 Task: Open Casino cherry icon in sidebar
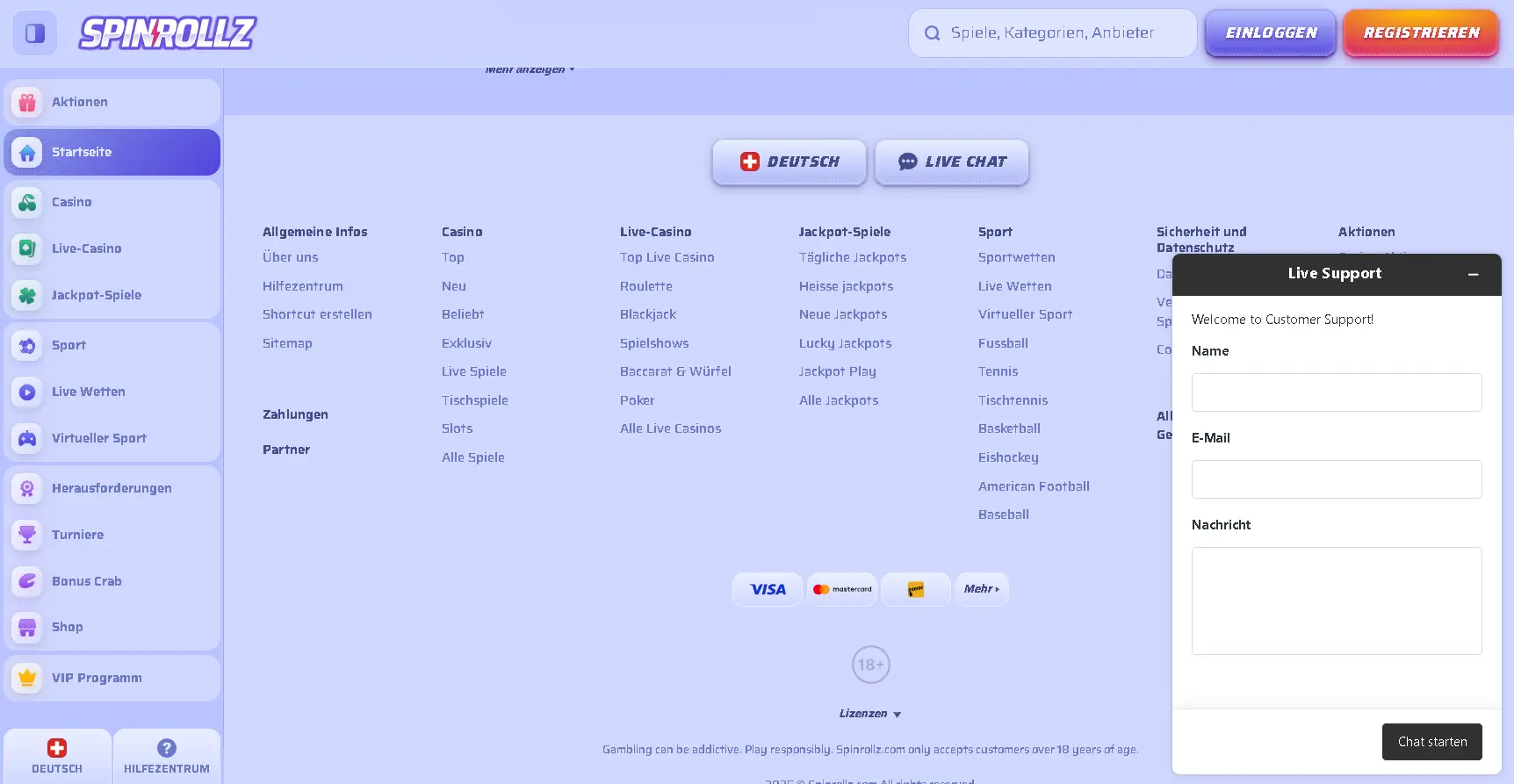click(x=27, y=203)
